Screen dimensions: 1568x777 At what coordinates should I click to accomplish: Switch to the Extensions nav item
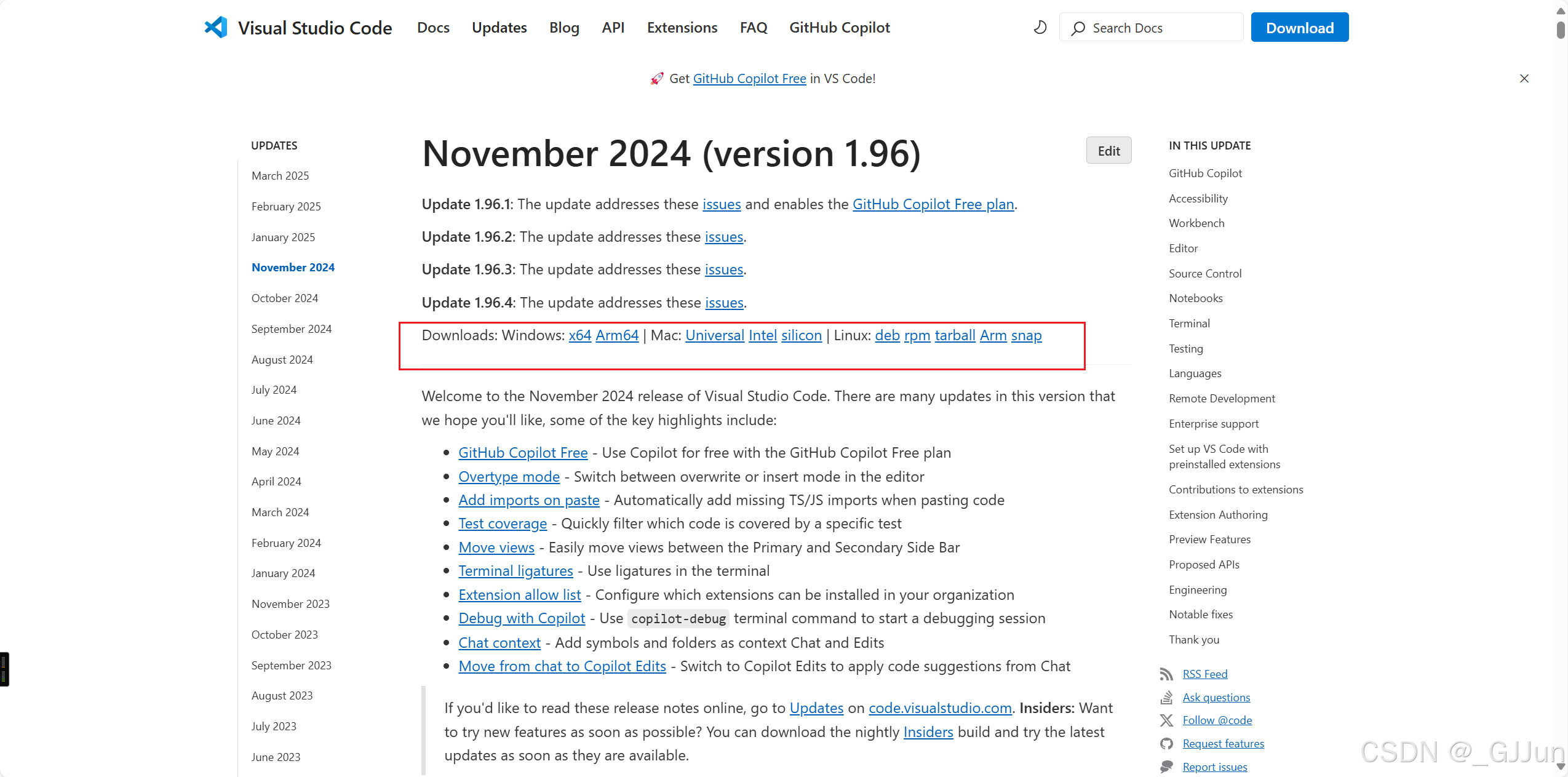pos(682,27)
